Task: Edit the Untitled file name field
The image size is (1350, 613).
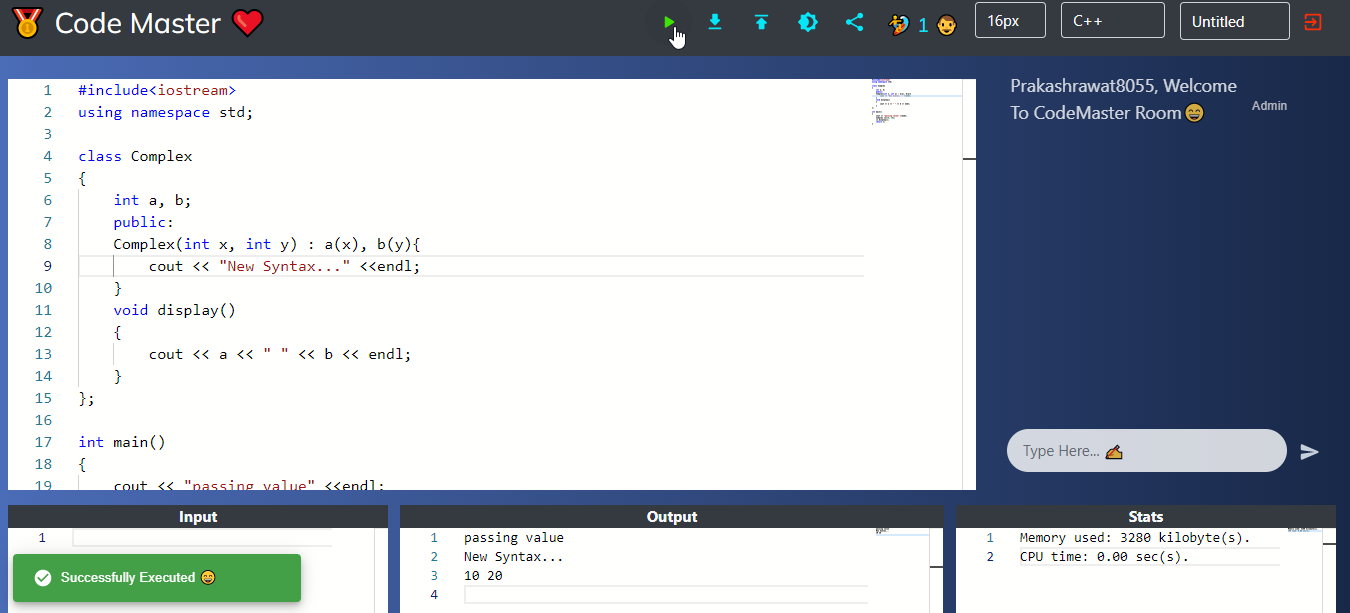Action: [x=1234, y=21]
